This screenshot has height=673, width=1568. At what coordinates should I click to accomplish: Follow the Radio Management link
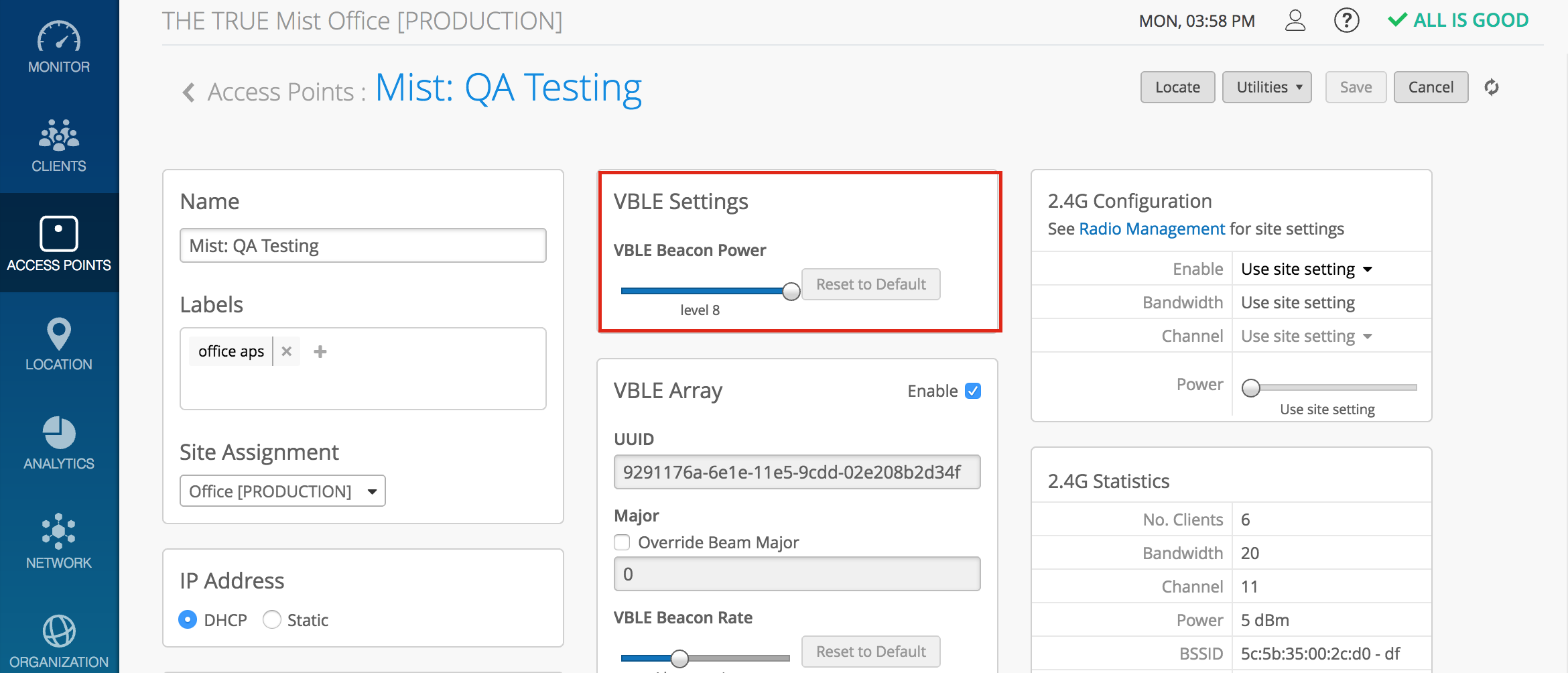1152,229
